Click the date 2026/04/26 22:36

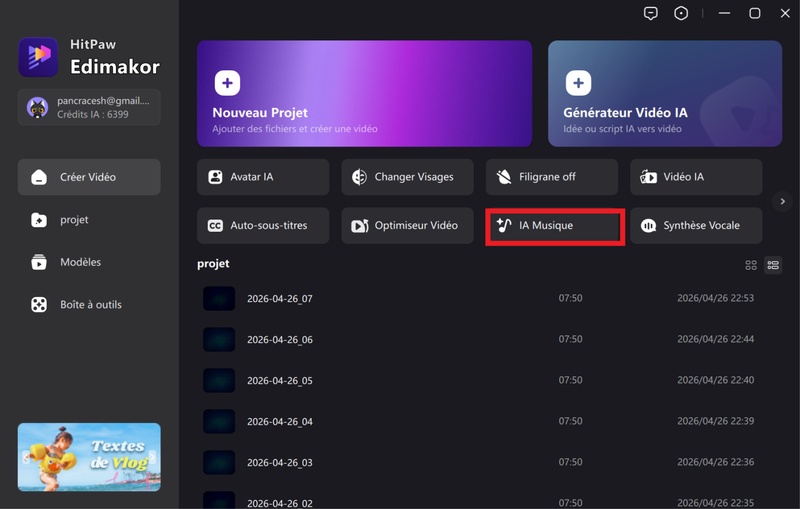click(715, 462)
